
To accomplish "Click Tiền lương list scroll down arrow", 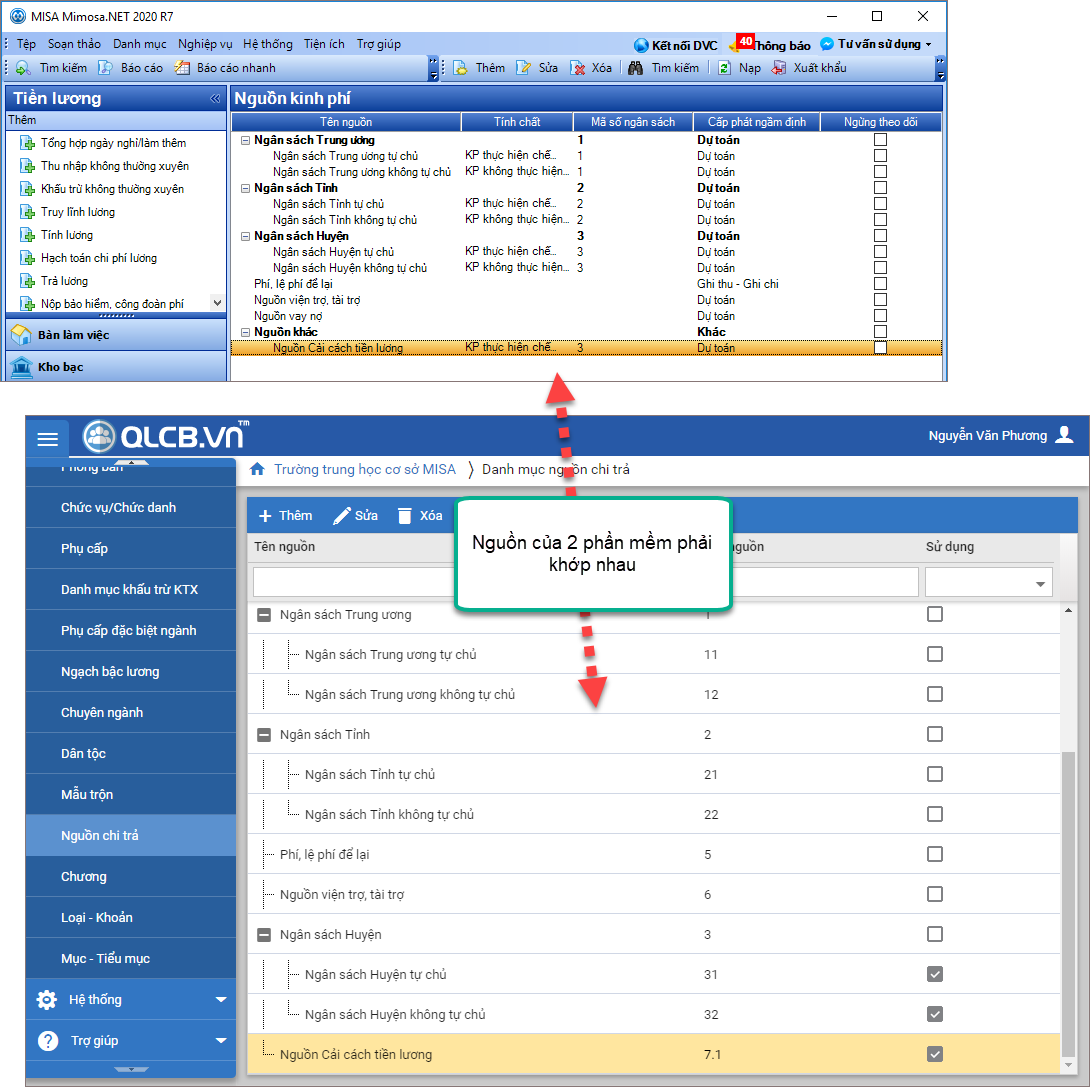I will click(218, 303).
